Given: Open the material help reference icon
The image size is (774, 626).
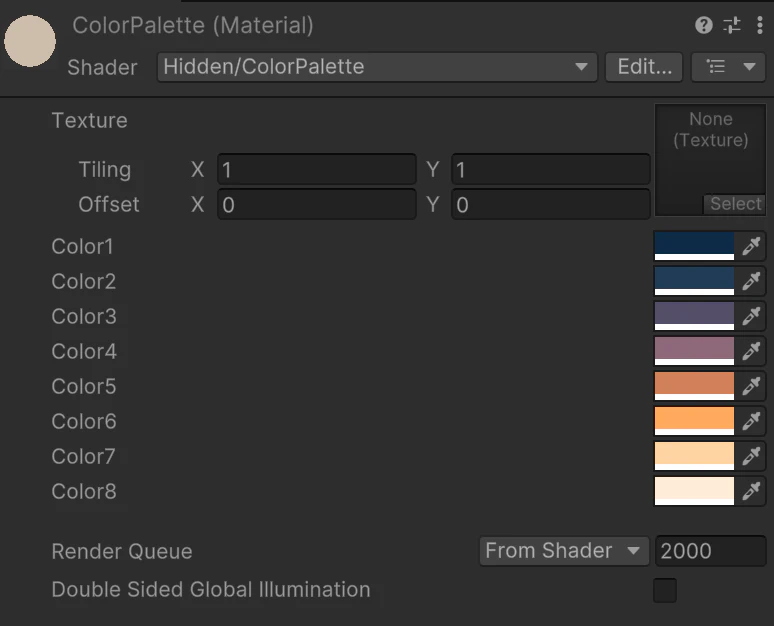Looking at the screenshot, I should click(x=704, y=26).
